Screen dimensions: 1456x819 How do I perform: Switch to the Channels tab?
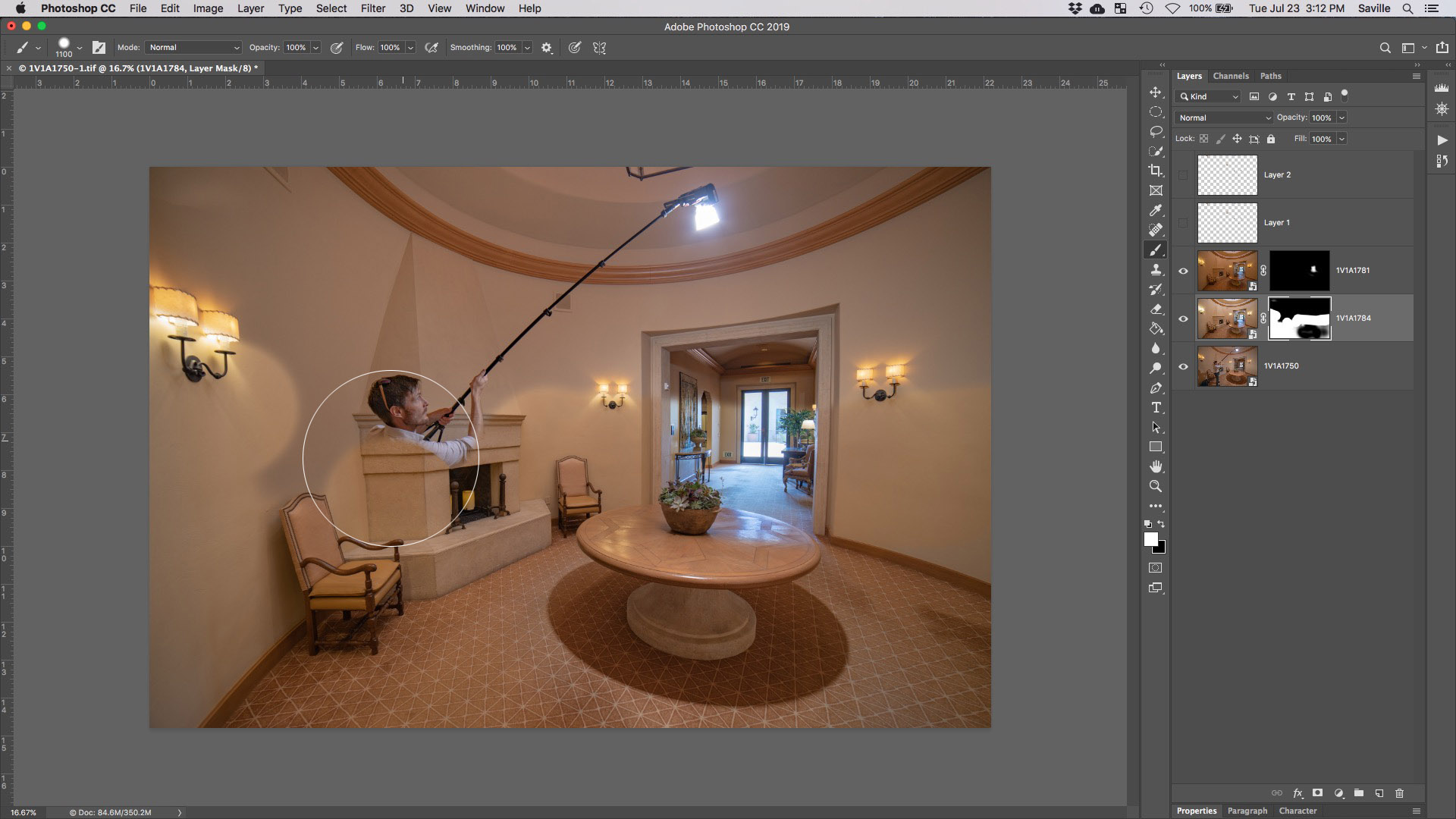(x=1231, y=76)
